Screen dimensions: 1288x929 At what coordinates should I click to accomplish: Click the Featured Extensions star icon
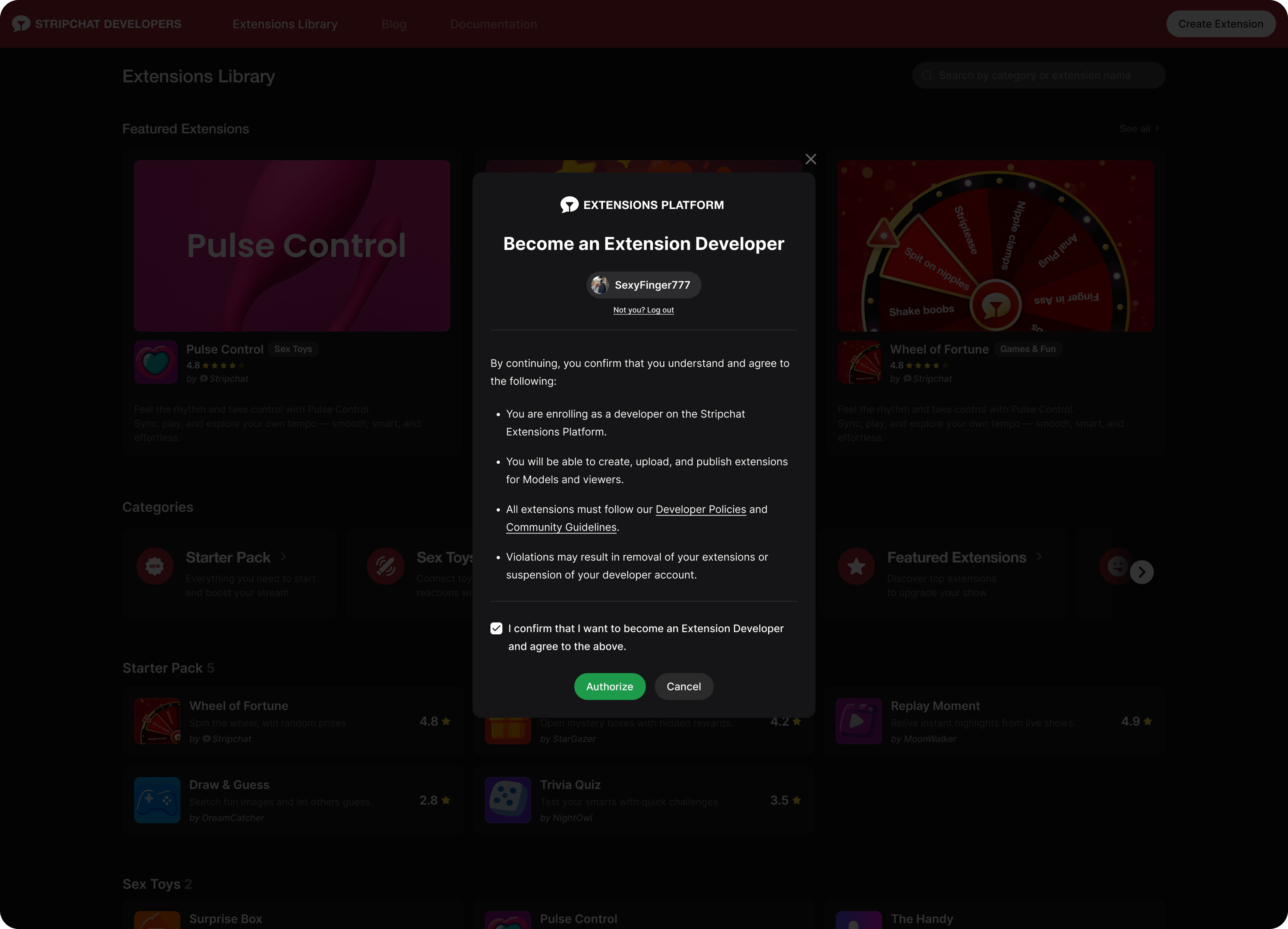(x=856, y=566)
